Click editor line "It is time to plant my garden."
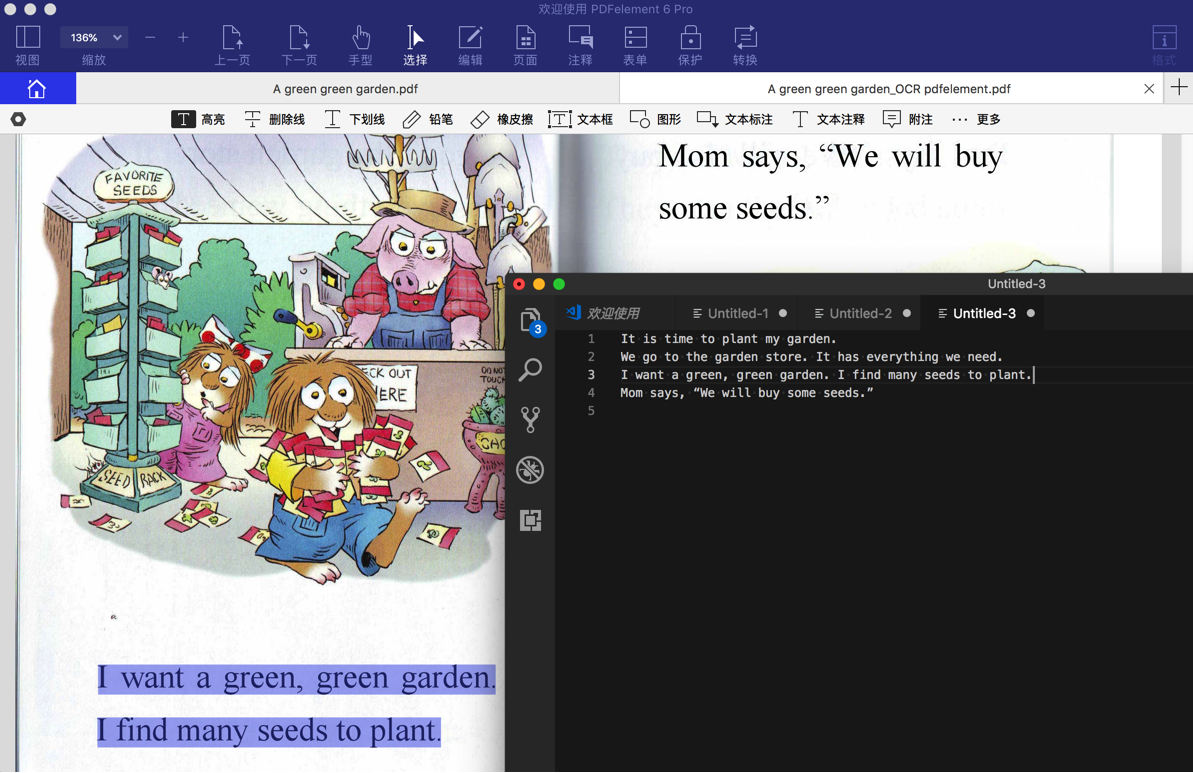The height and width of the screenshot is (773, 1193). pyautogui.click(x=728, y=339)
